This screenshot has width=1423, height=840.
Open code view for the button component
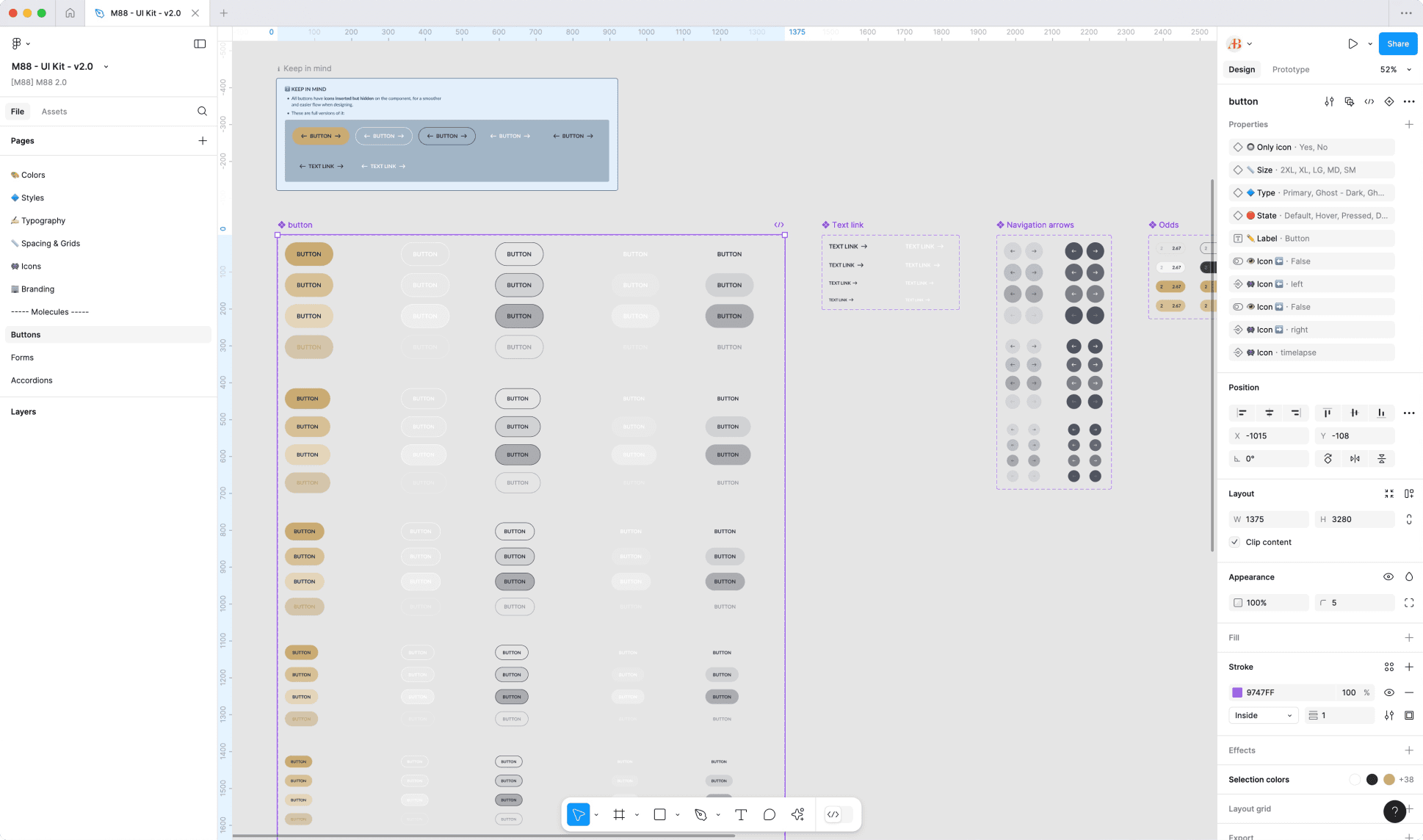[1369, 101]
